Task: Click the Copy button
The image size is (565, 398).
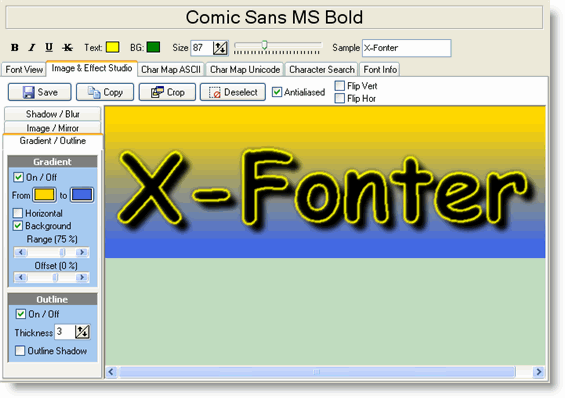Action: tap(105, 92)
